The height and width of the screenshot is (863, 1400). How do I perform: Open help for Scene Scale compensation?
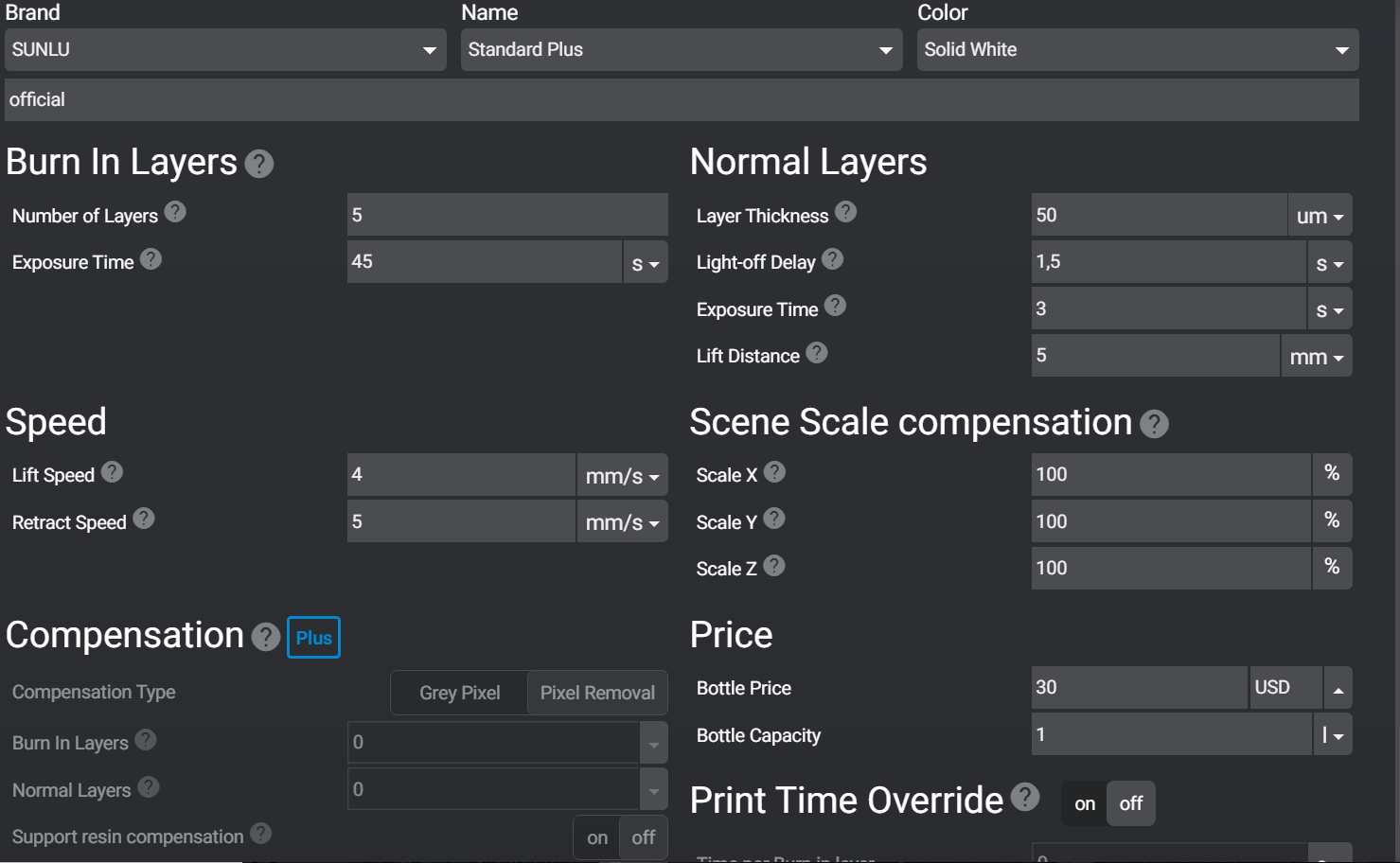(x=1154, y=424)
